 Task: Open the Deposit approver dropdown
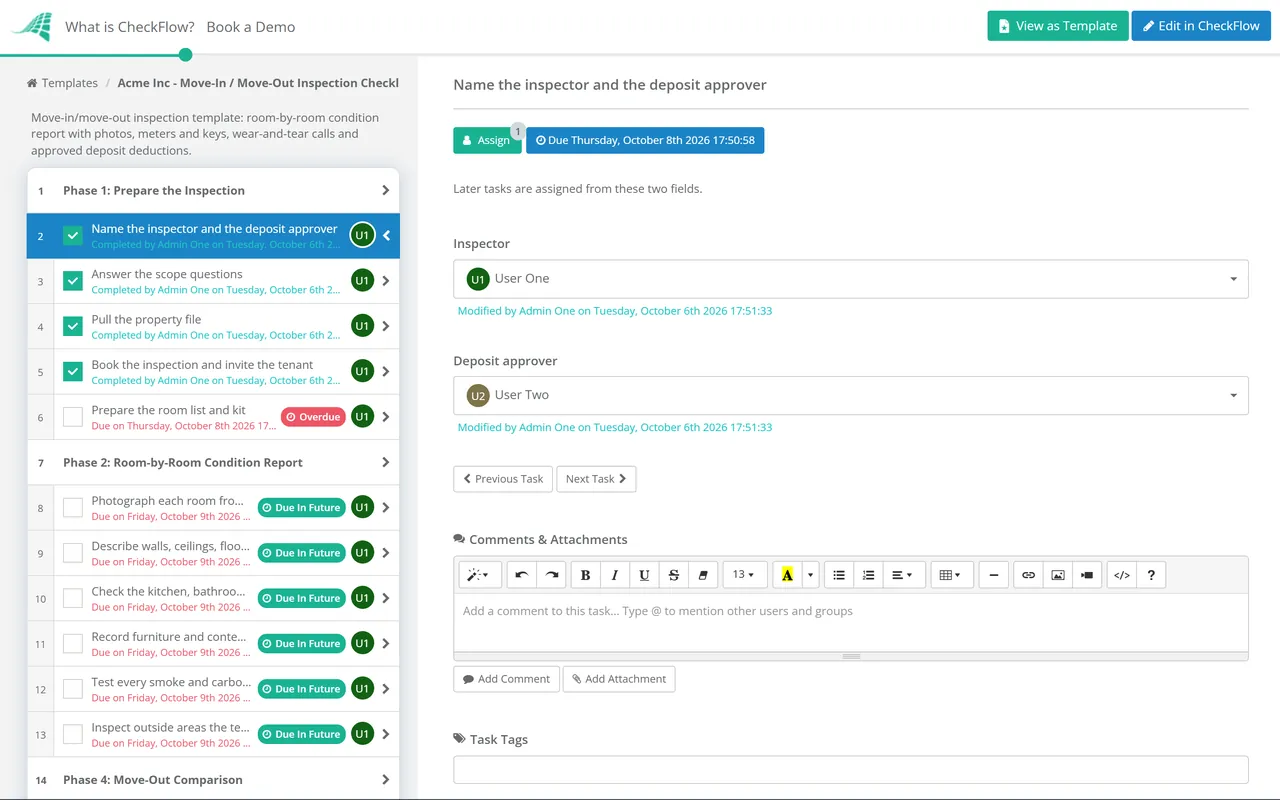point(851,395)
